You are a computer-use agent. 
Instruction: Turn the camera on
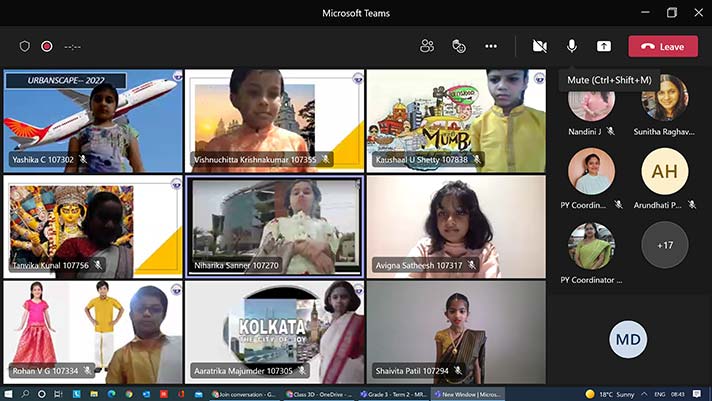pos(540,46)
